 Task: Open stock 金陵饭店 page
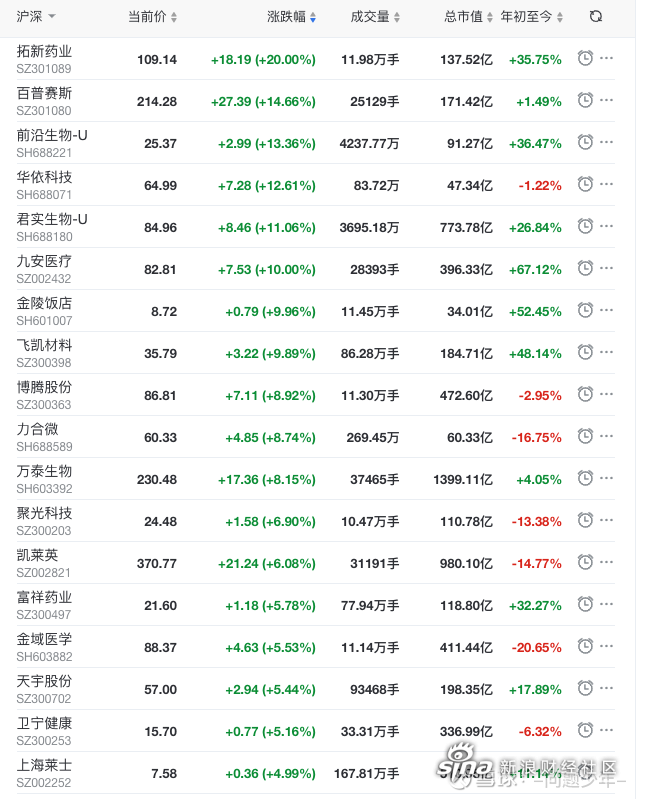(44, 304)
